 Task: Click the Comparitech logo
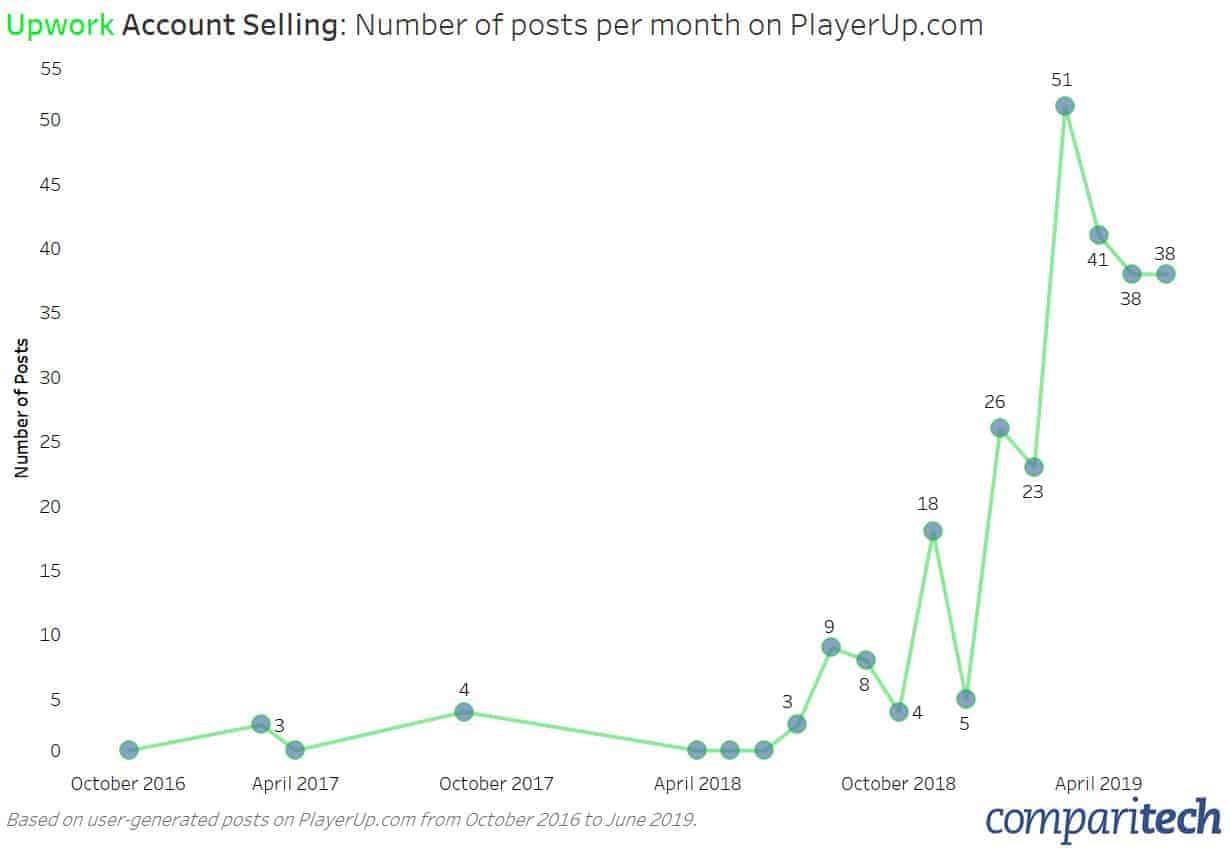(1103, 816)
